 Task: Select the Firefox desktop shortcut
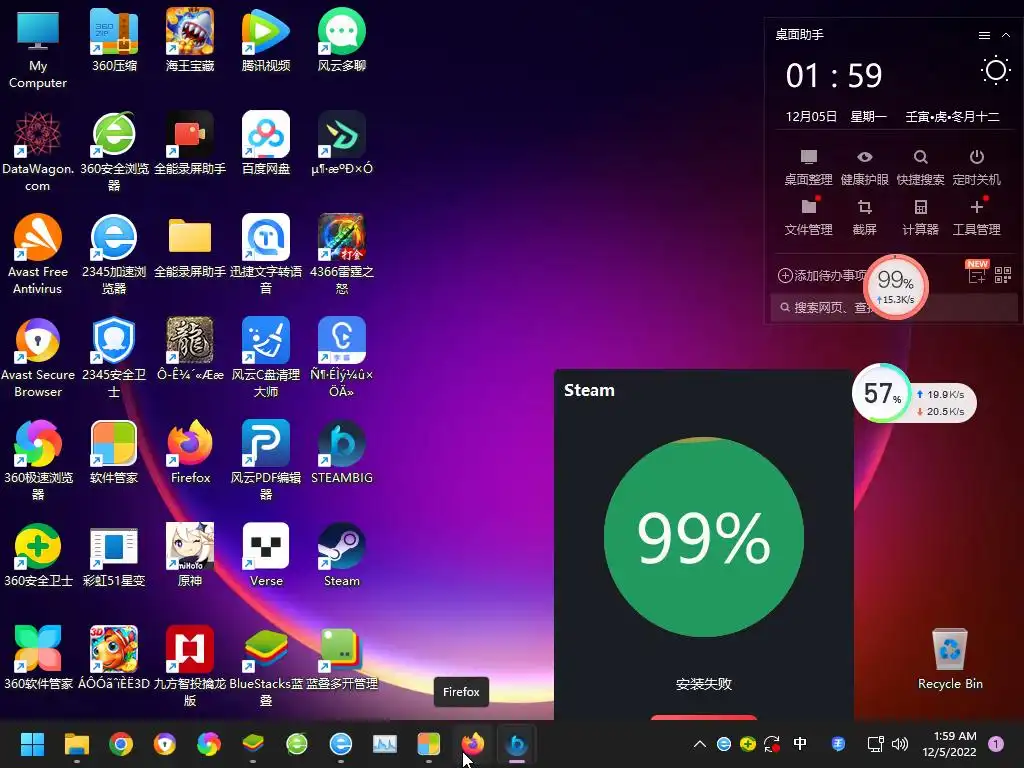tap(190, 453)
